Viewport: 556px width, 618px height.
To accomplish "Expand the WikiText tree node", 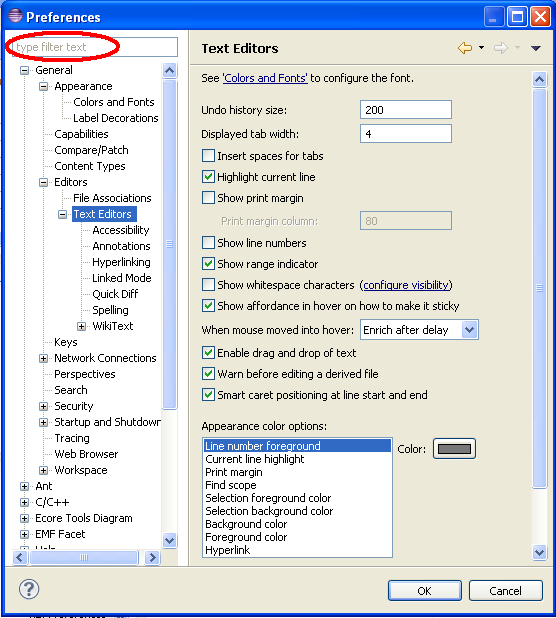I will (82, 326).
